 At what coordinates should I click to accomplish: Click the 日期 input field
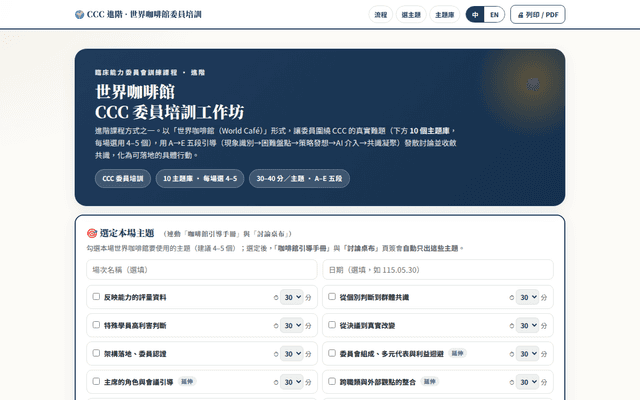click(x=438, y=270)
